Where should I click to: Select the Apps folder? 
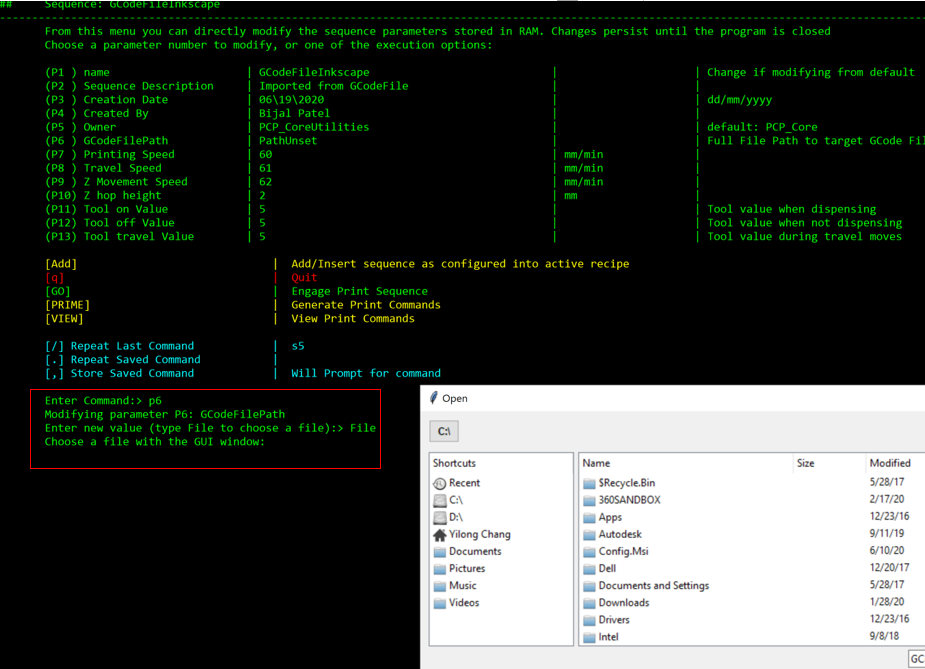[x=610, y=517]
